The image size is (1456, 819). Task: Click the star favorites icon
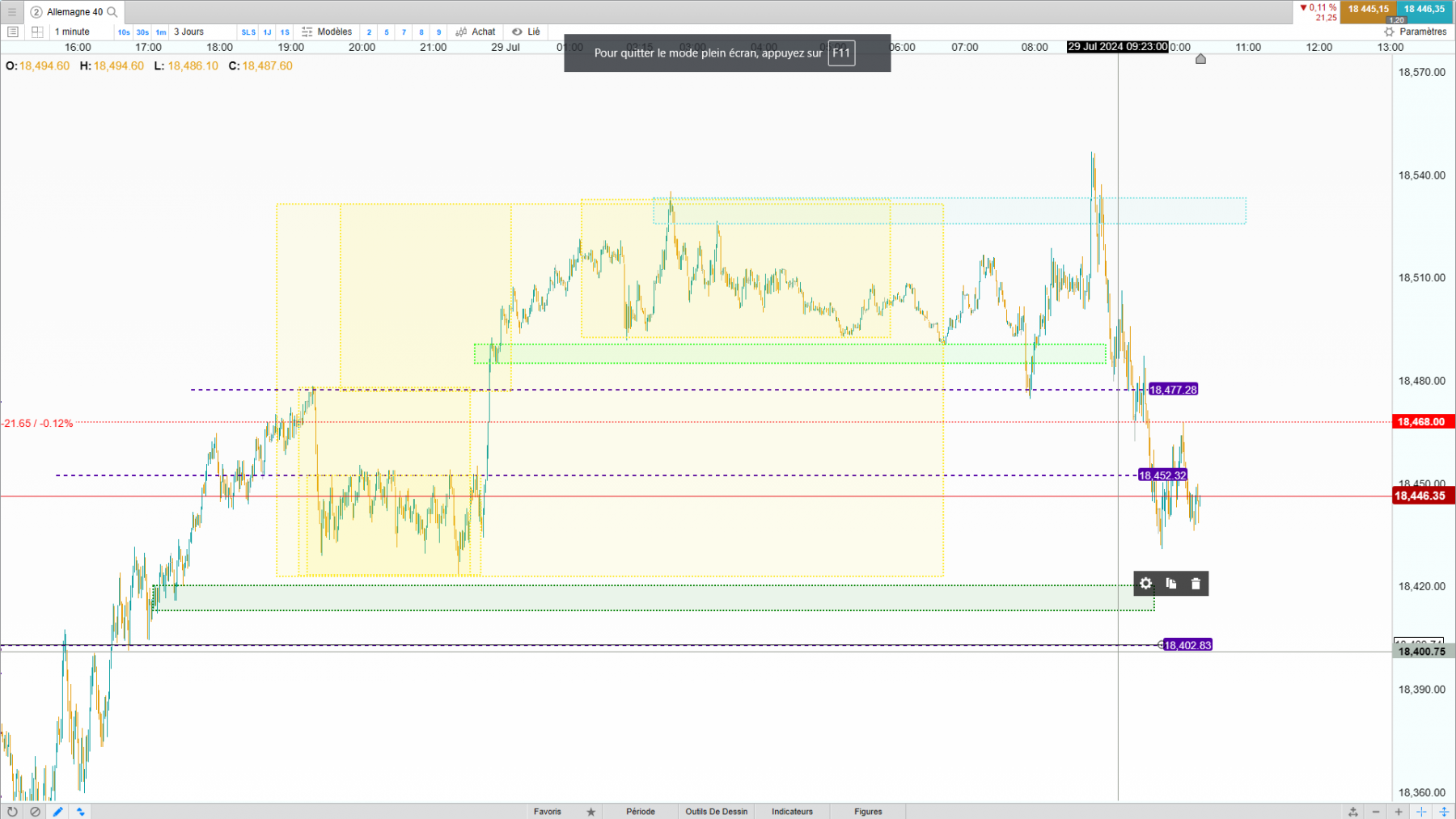point(591,812)
